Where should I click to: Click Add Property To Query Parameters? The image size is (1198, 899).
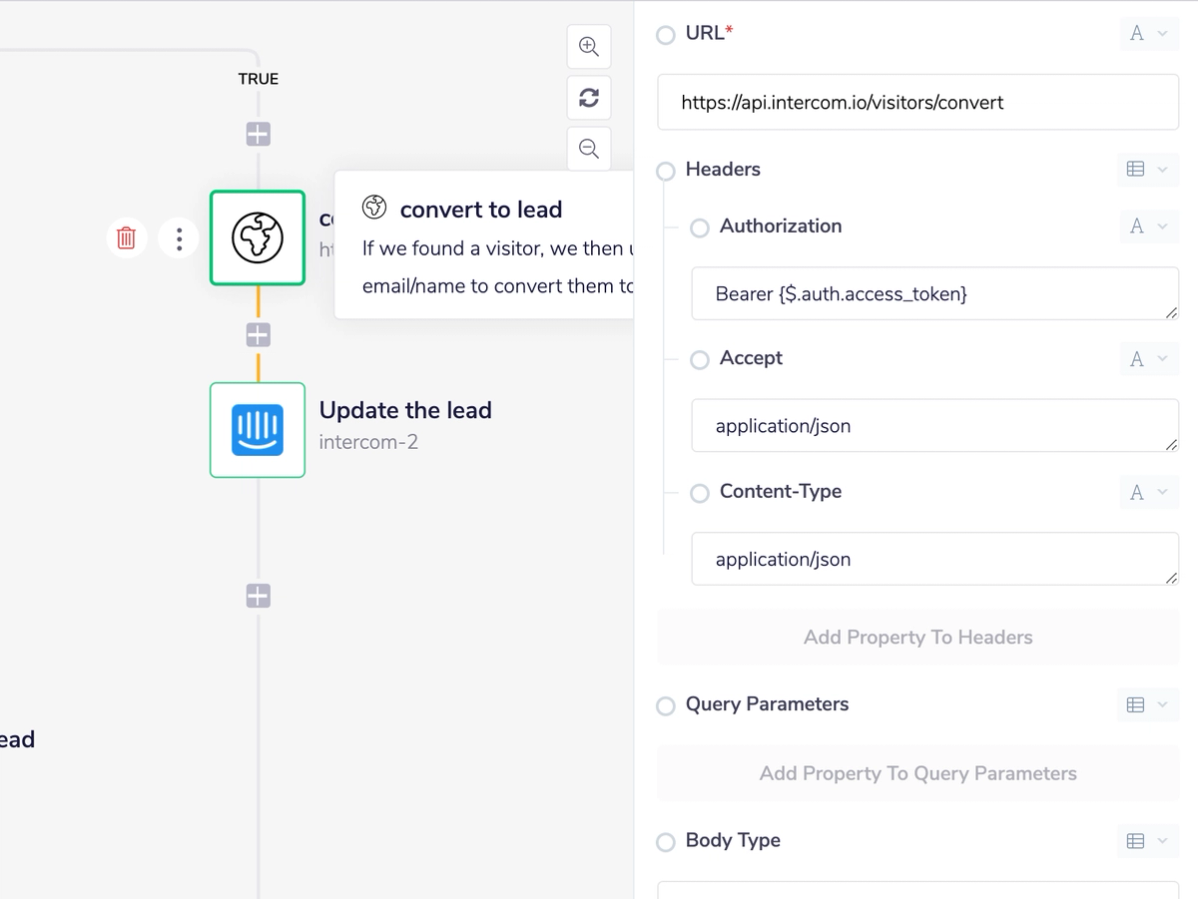(918, 774)
